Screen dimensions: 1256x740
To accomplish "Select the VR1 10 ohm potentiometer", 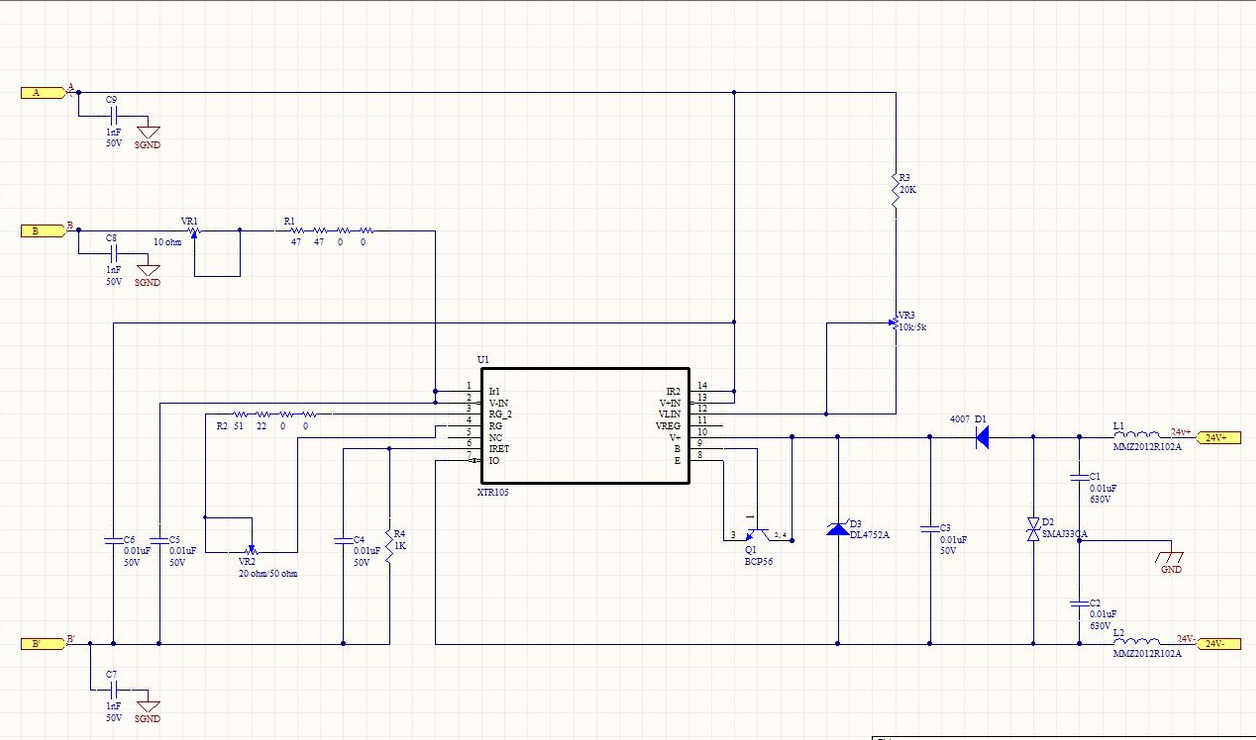I will (x=195, y=231).
